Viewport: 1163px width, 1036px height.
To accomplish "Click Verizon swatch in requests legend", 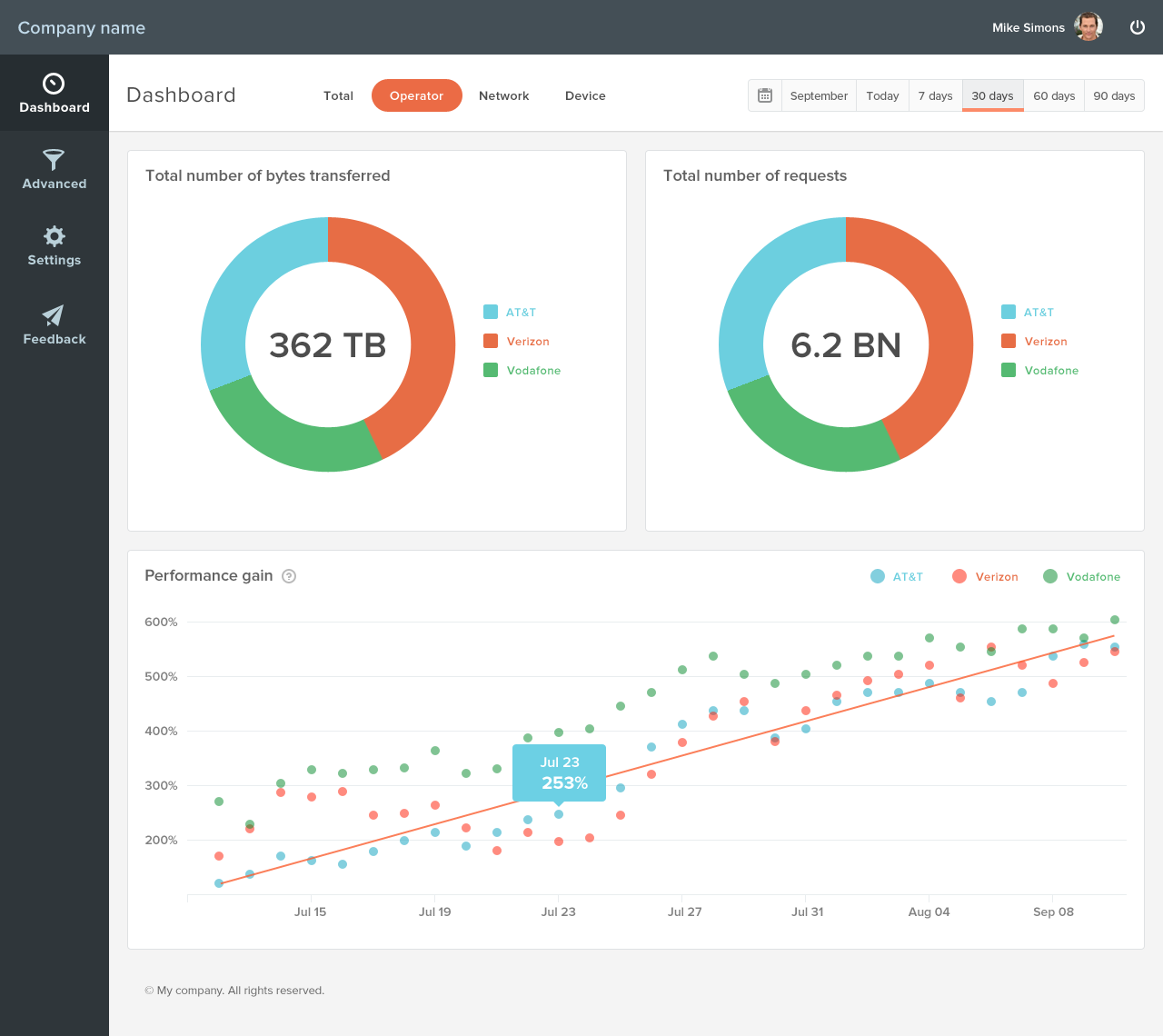I will click(1009, 341).
